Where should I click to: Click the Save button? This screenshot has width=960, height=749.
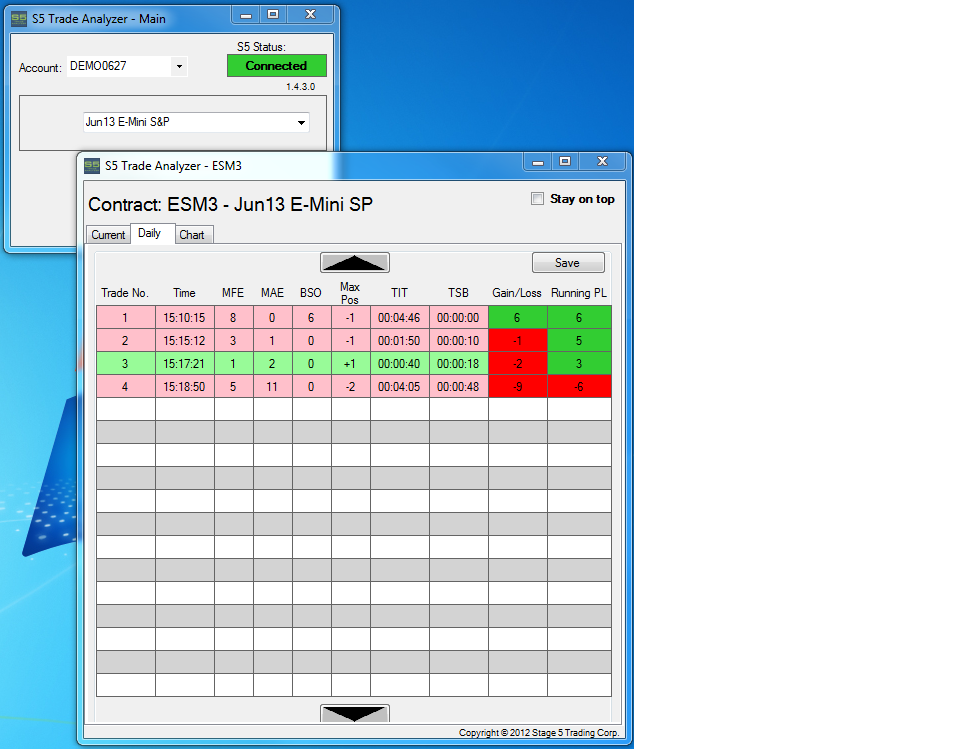(568, 263)
